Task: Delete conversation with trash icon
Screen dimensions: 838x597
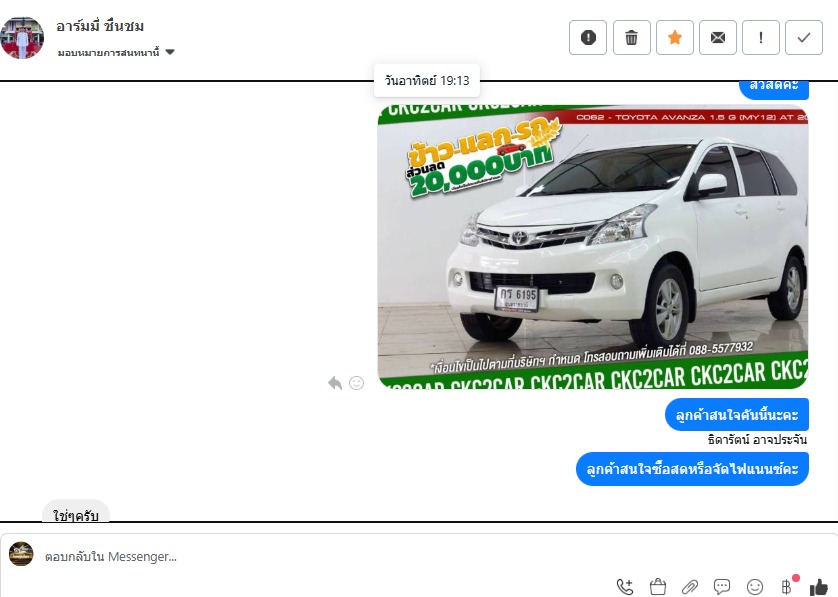Action: (632, 37)
